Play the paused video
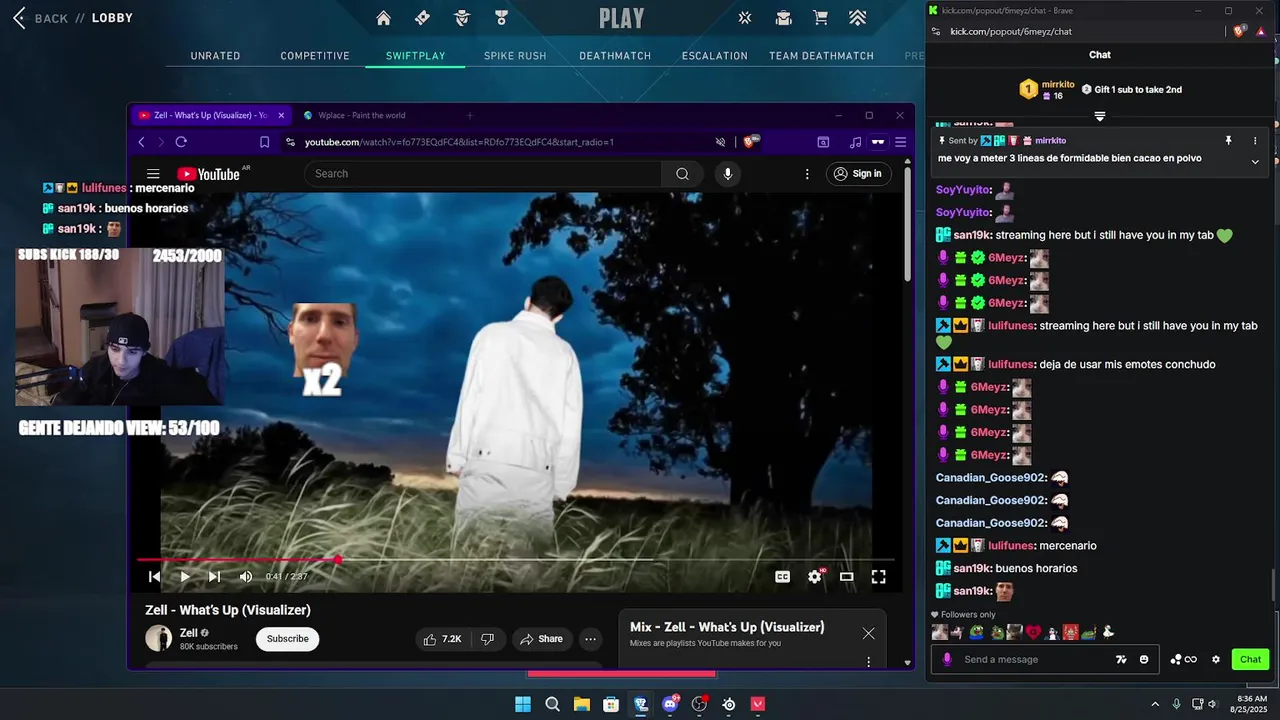 click(184, 576)
